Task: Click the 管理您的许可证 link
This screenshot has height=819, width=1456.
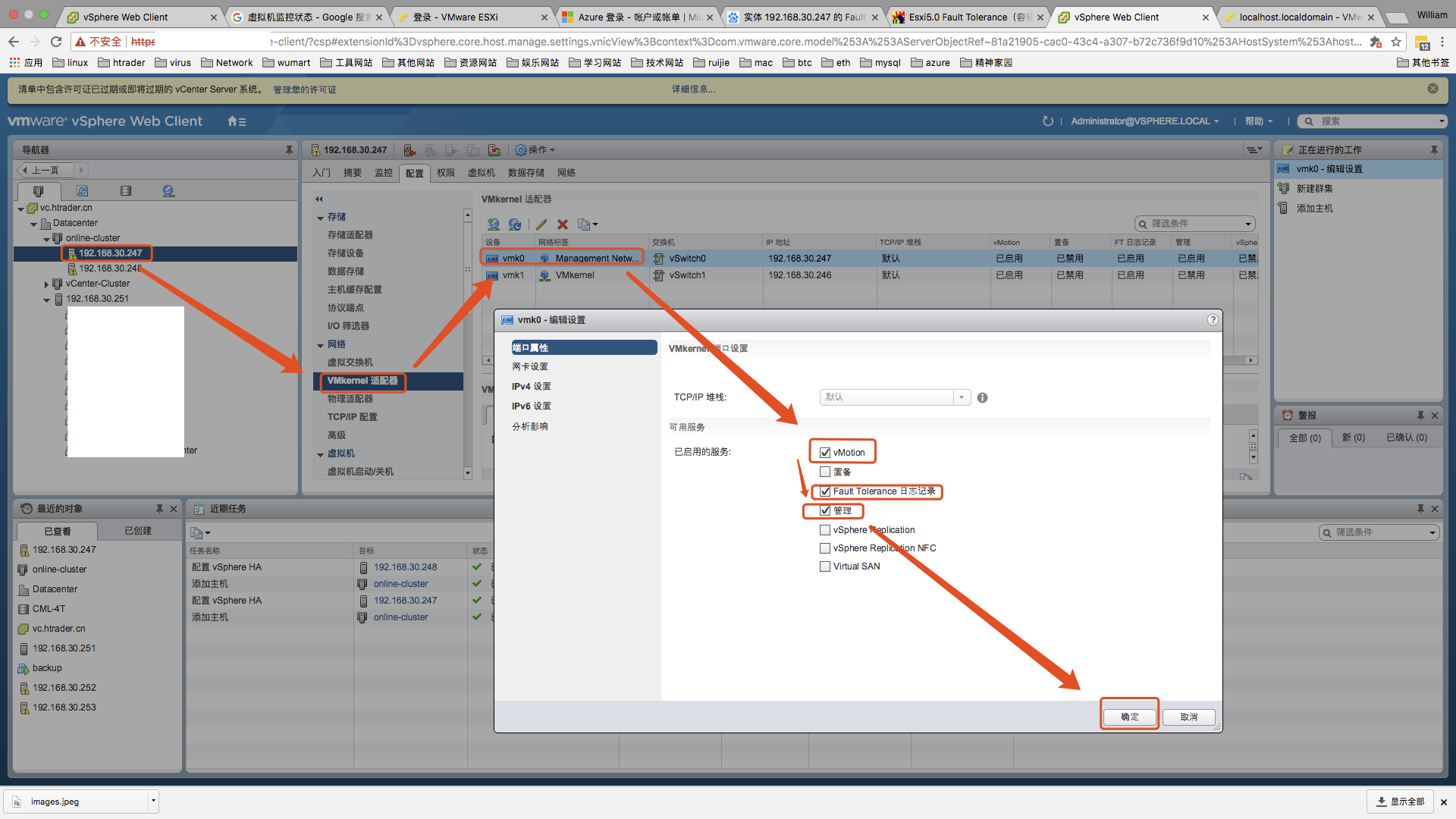Action: [x=305, y=89]
